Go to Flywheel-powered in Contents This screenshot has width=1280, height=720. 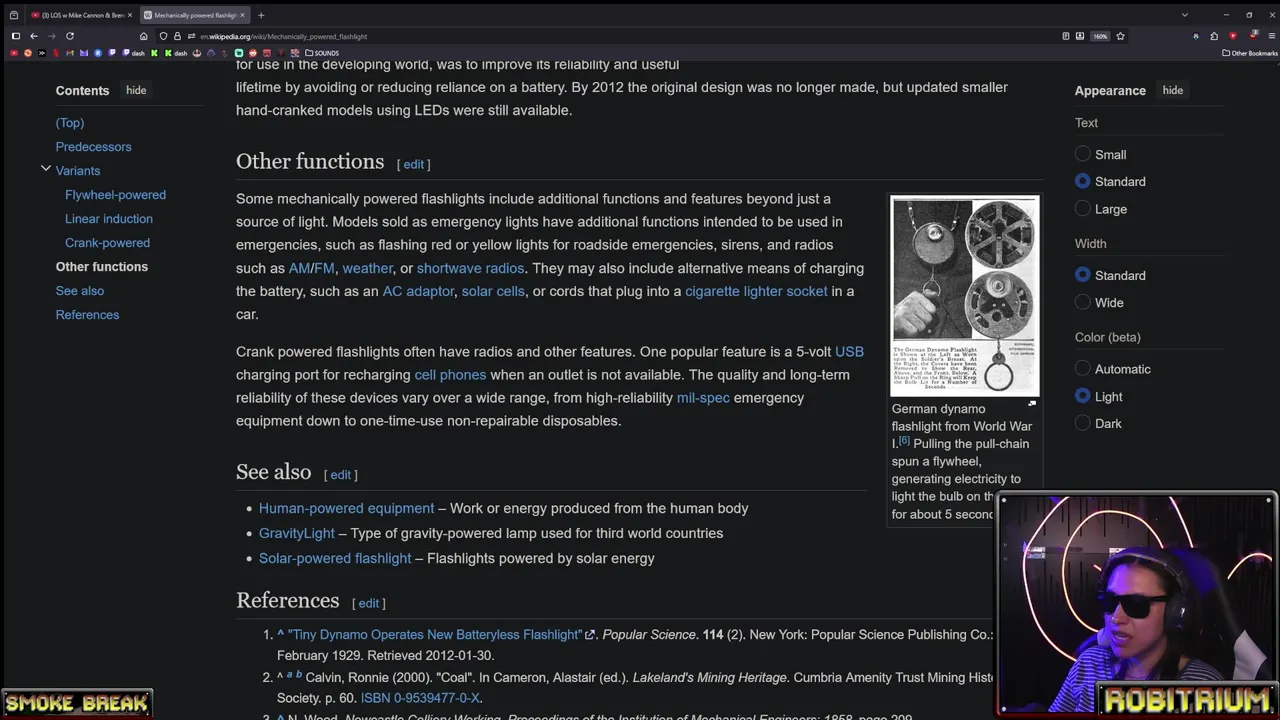115,194
